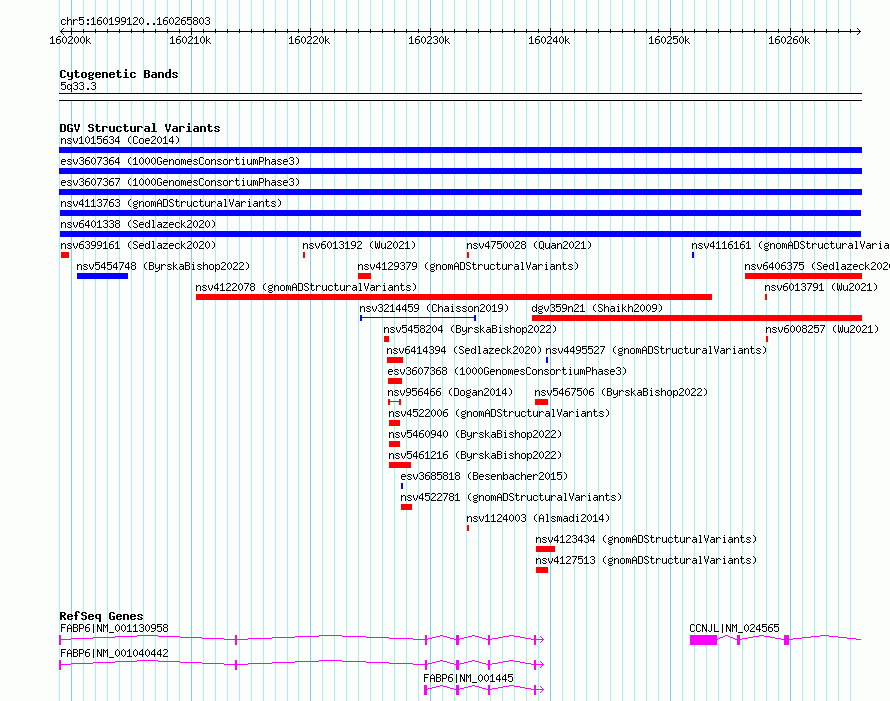Click nsv4122078 (gnomADStructuralVariants) label

[x=306, y=287]
